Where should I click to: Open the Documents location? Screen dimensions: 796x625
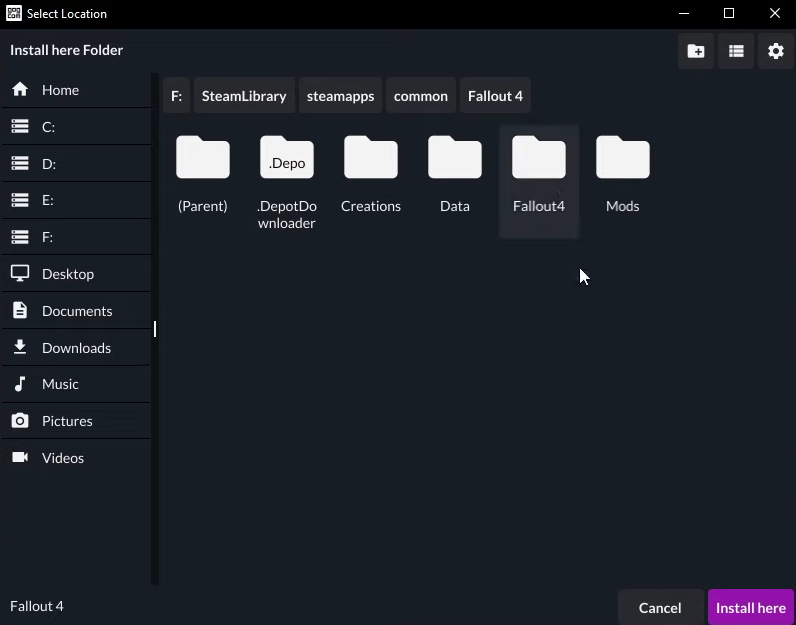tap(77, 311)
